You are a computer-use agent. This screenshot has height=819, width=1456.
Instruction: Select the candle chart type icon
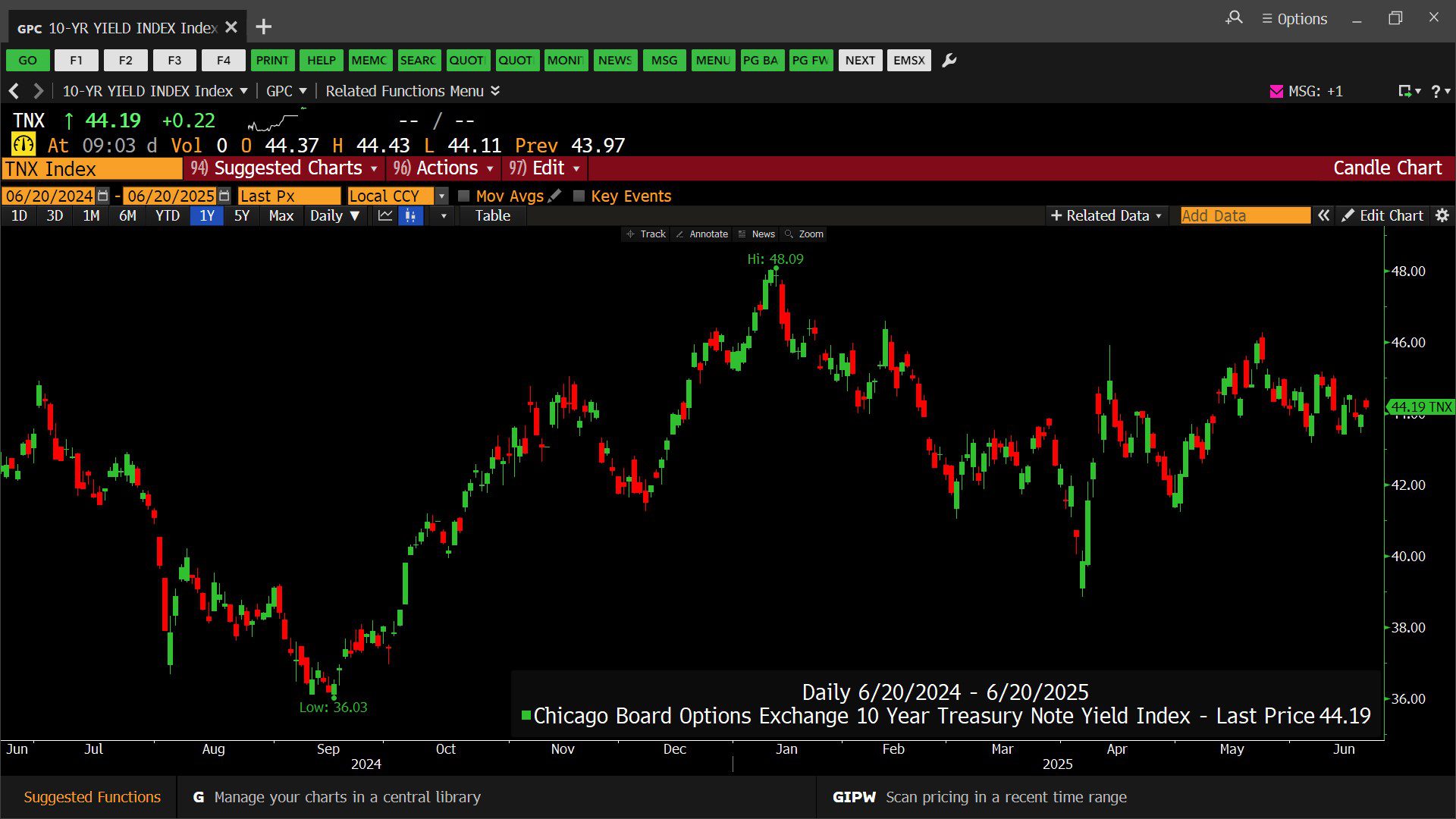pyautogui.click(x=410, y=215)
